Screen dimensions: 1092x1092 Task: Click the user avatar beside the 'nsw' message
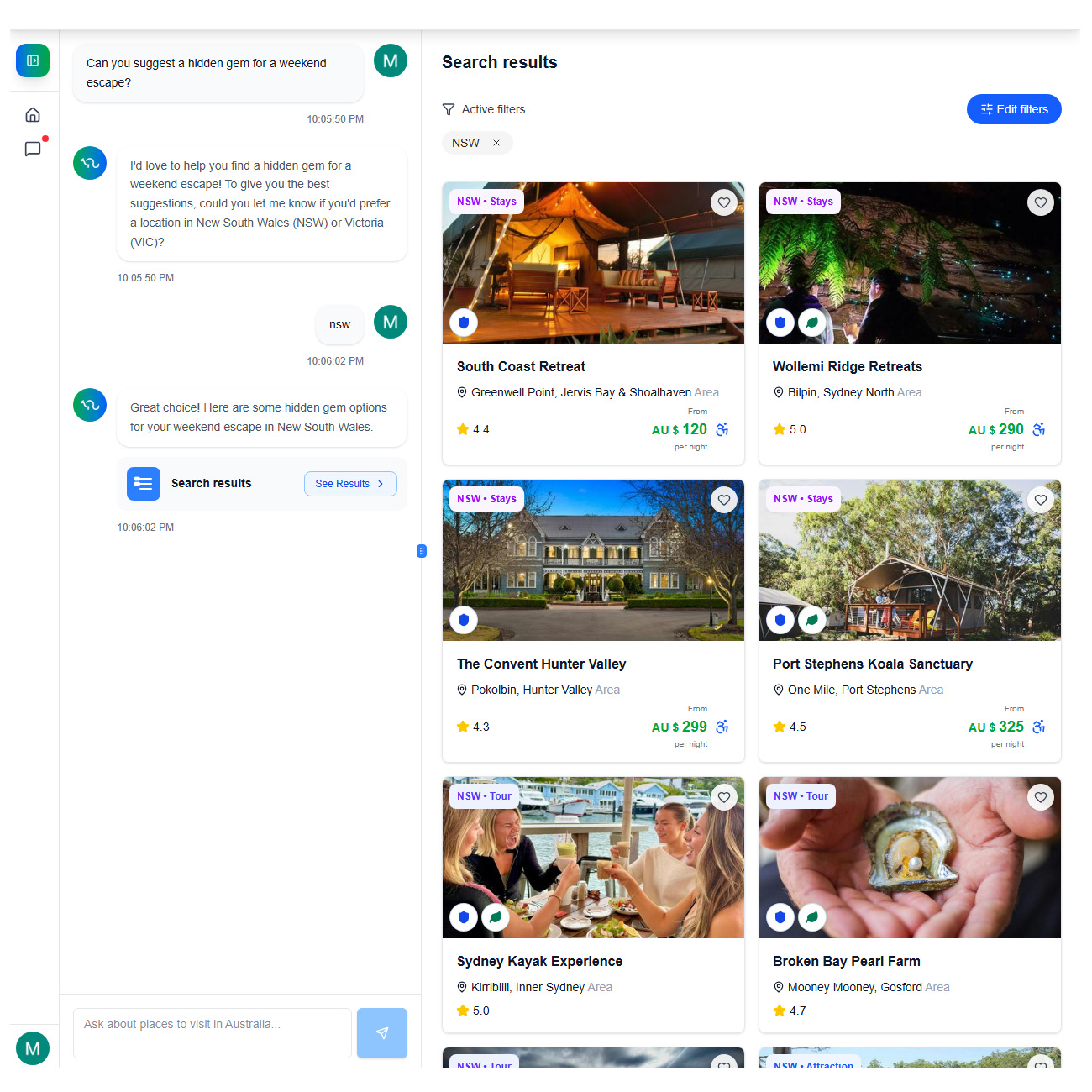coord(391,322)
